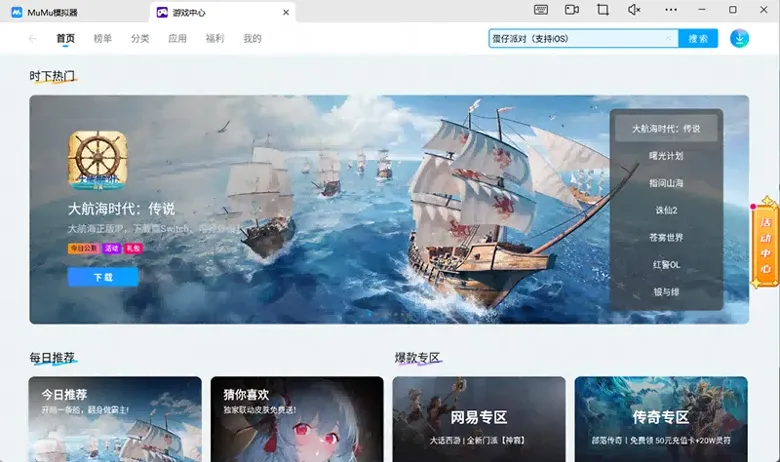Open the hamburger menu in title bar
Image resolution: width=780 pixels, height=462 pixels.
click(x=672, y=10)
